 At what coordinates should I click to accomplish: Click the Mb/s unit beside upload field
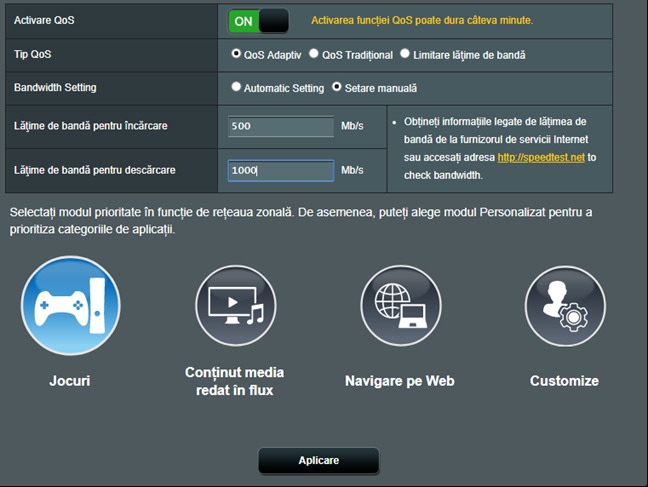click(352, 126)
